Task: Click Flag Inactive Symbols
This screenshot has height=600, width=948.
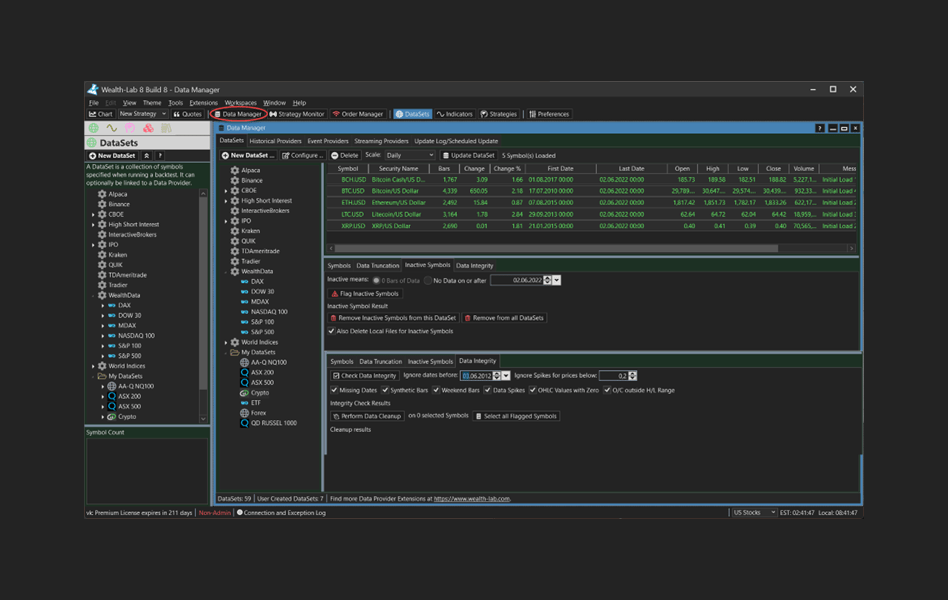Action: click(365, 294)
